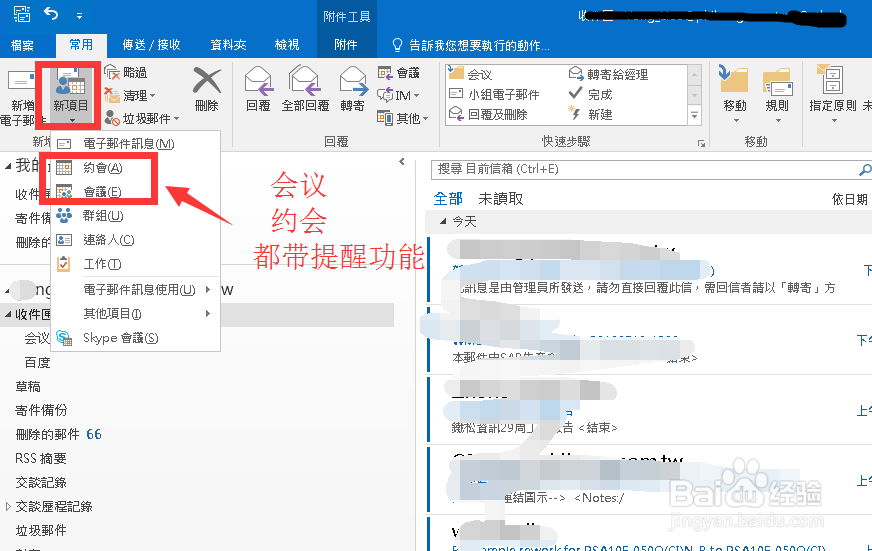Open the Quick Access Toolbar customize arrow

(x=80, y=16)
